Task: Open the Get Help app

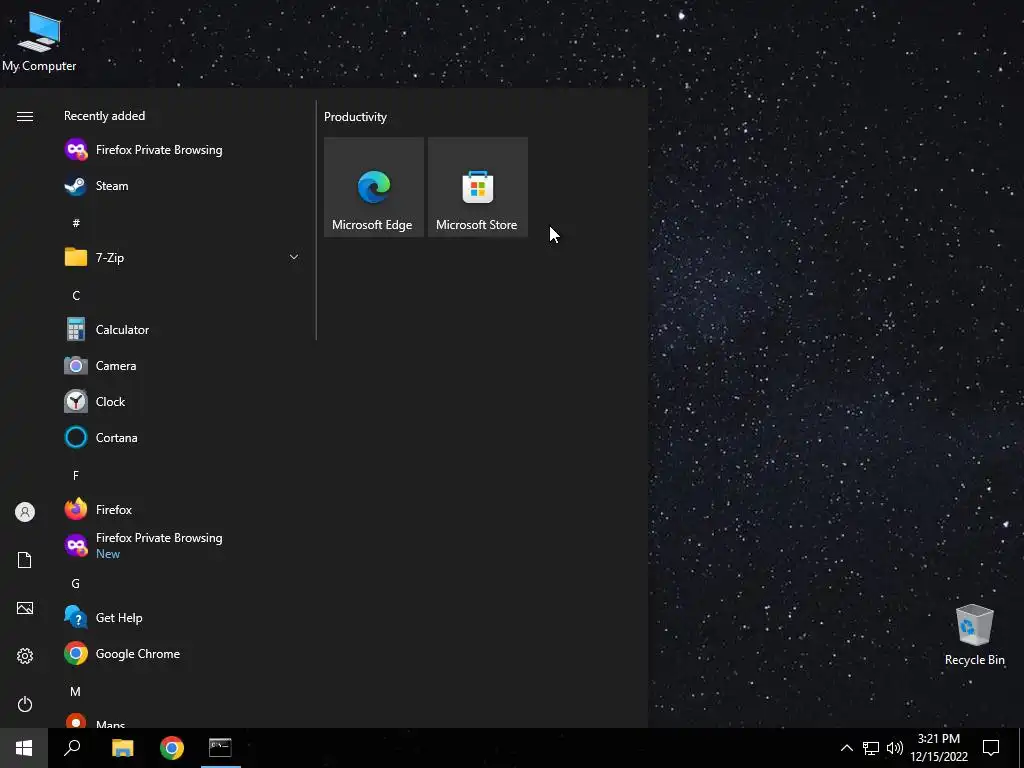Action: point(182,618)
